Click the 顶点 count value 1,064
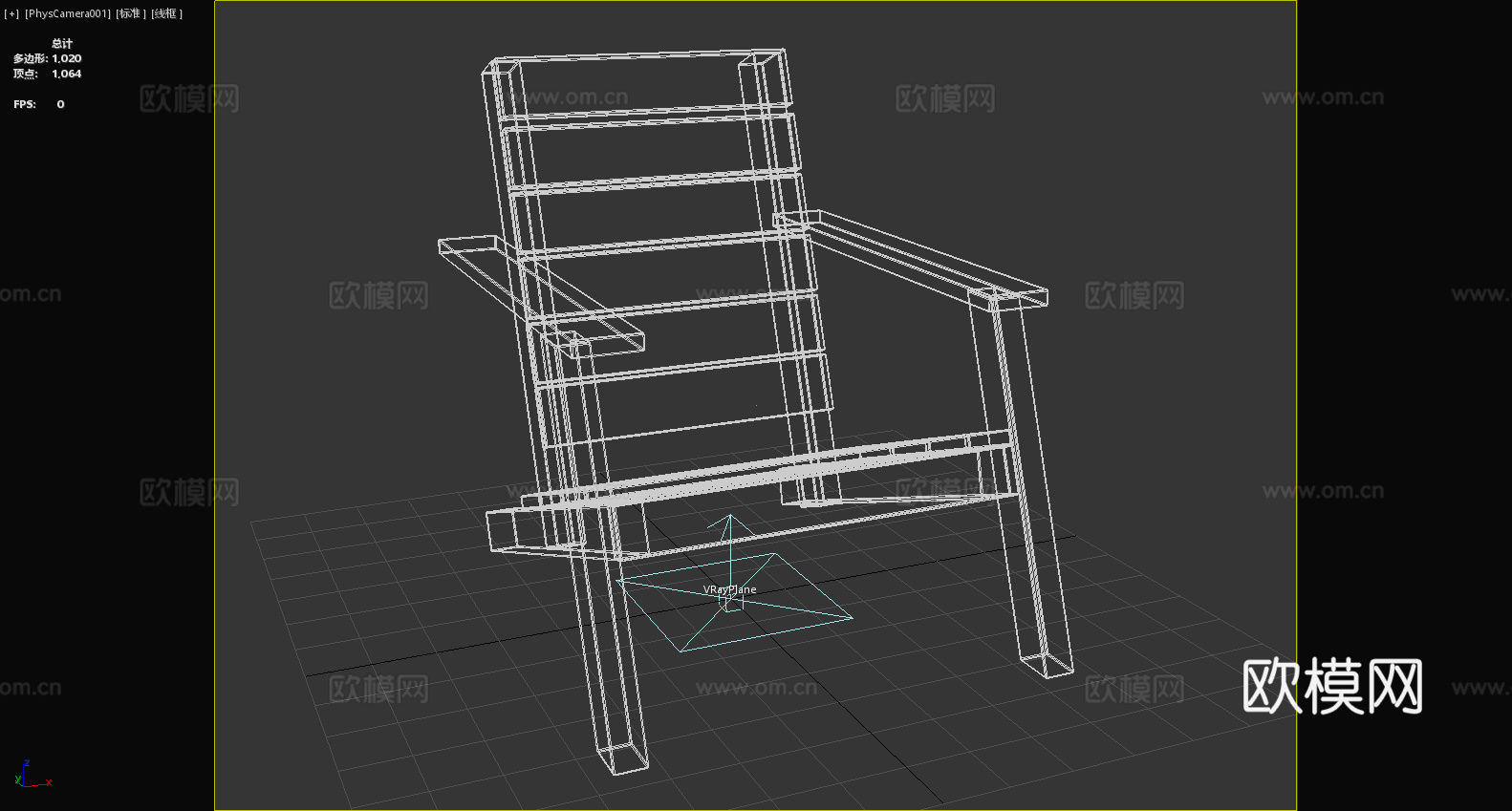Screen dimensions: 1512x811 (67, 74)
